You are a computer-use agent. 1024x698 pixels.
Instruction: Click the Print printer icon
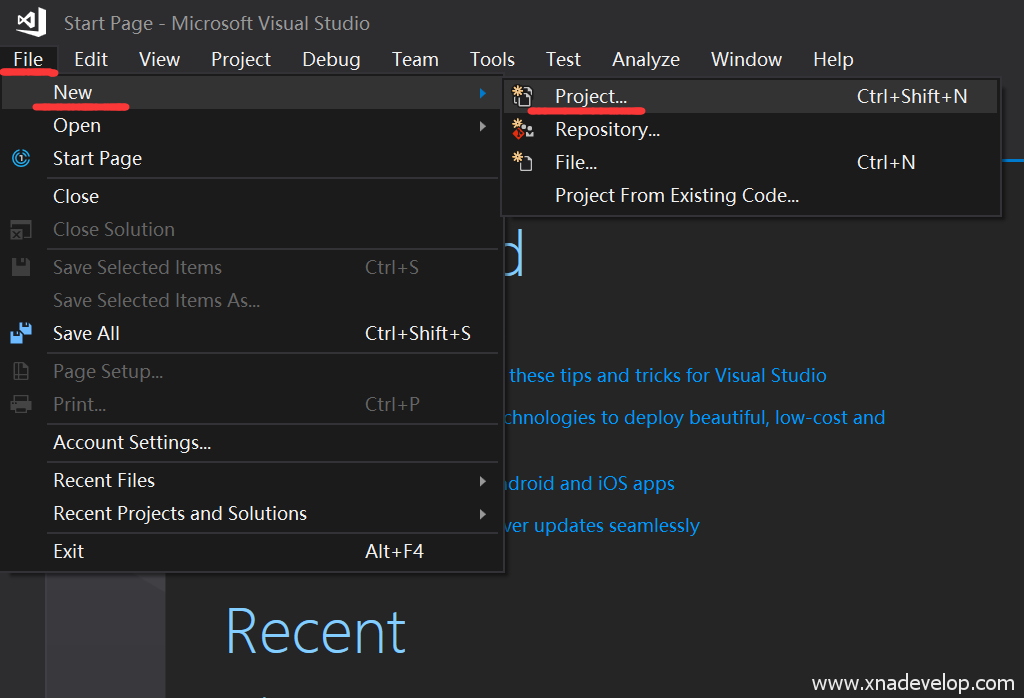[21, 404]
